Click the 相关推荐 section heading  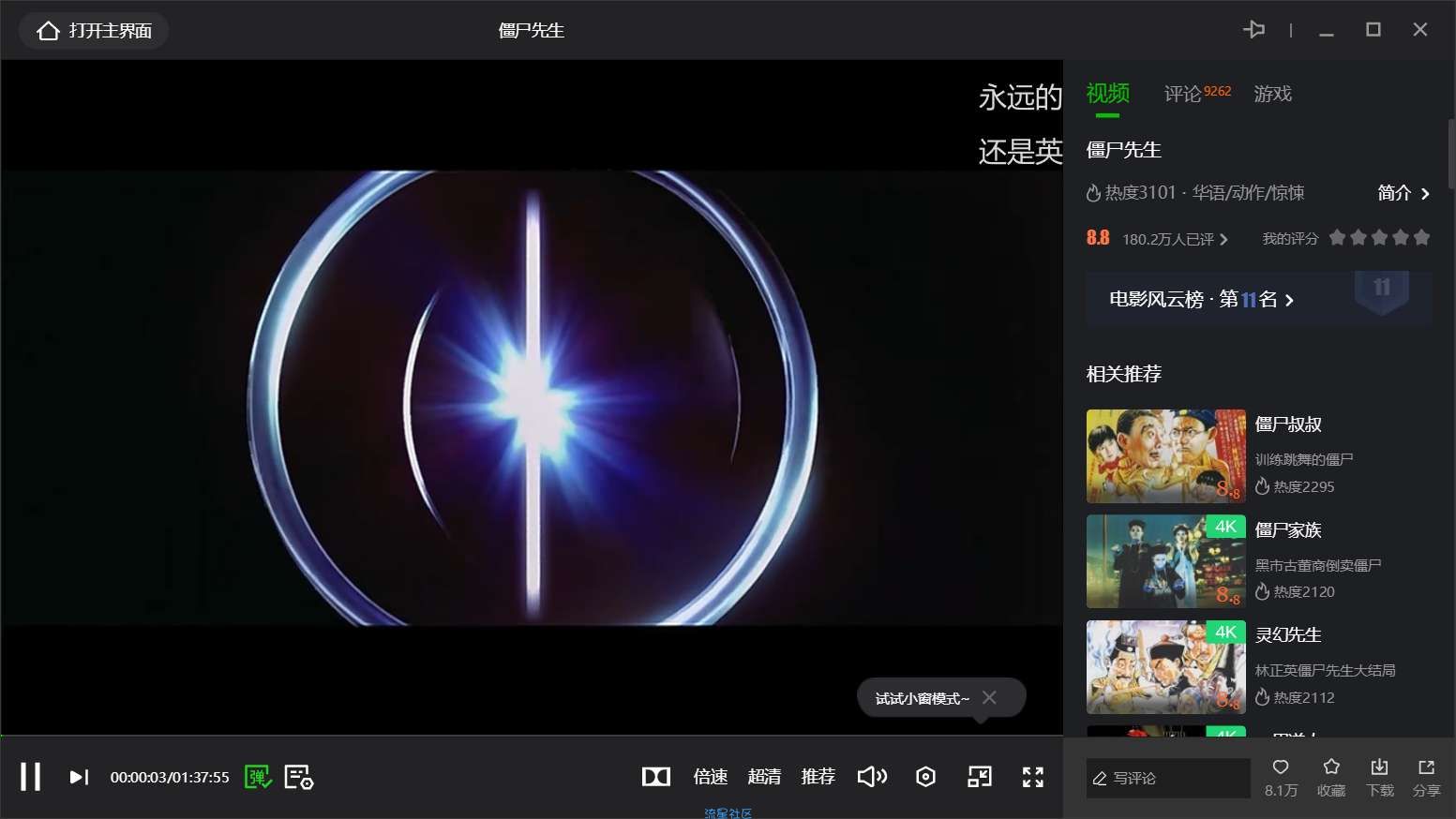click(1123, 374)
